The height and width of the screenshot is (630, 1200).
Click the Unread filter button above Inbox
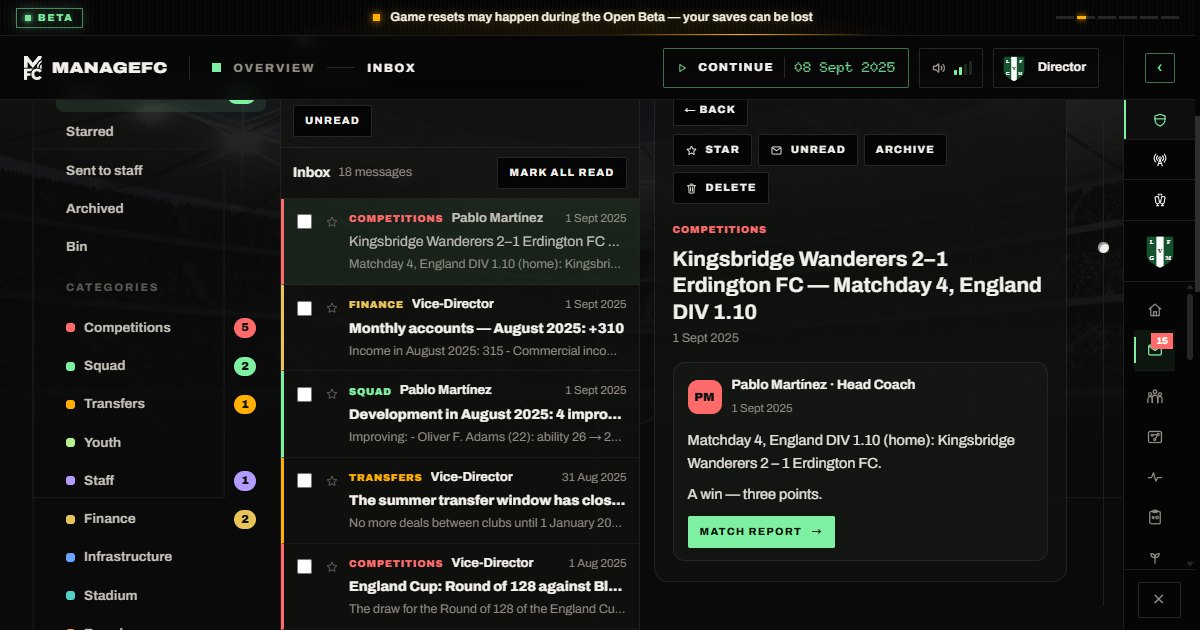point(332,121)
